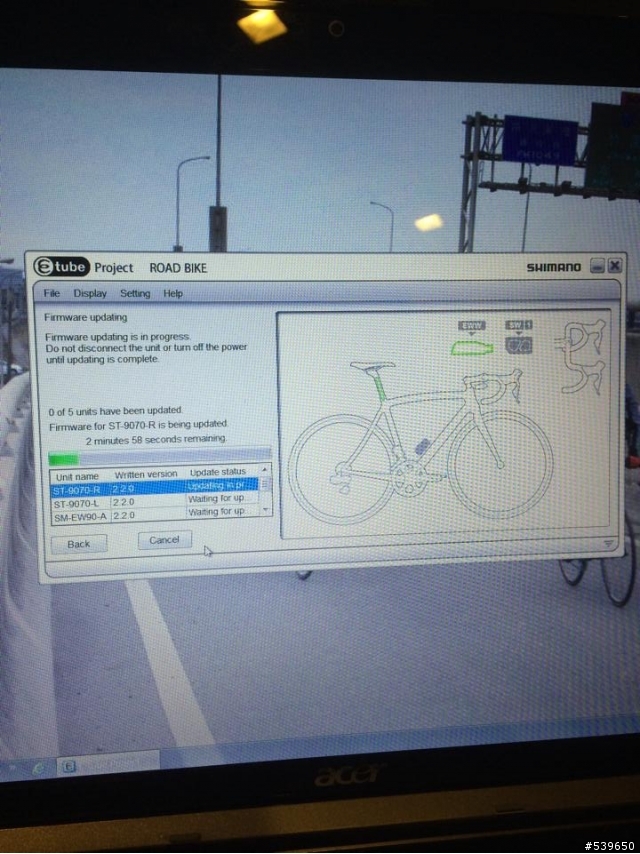Click the unit list scroll-down arrow
640x854 pixels.
pyautogui.click(x=265, y=510)
